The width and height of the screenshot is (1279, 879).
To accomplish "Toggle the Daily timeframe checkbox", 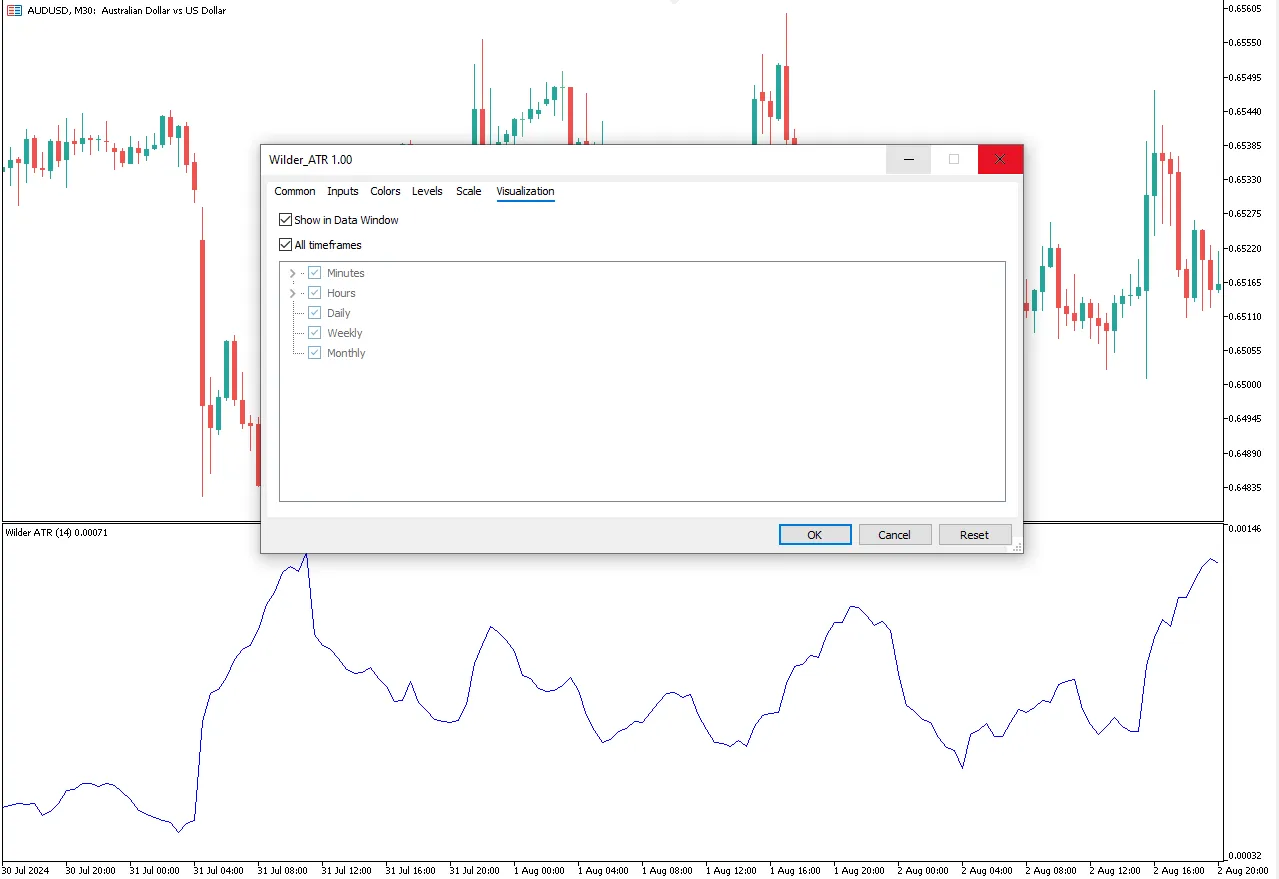I will (315, 313).
